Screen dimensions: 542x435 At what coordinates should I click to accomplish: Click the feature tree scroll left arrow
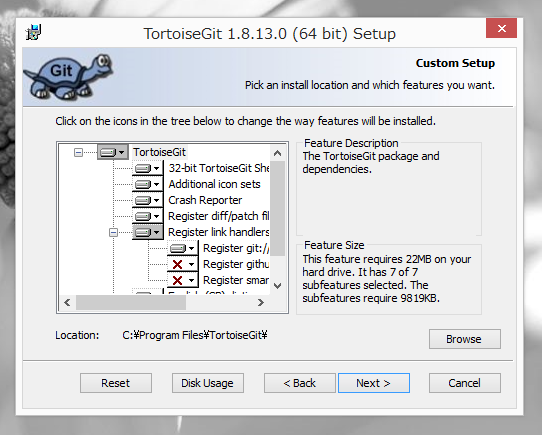[67, 303]
